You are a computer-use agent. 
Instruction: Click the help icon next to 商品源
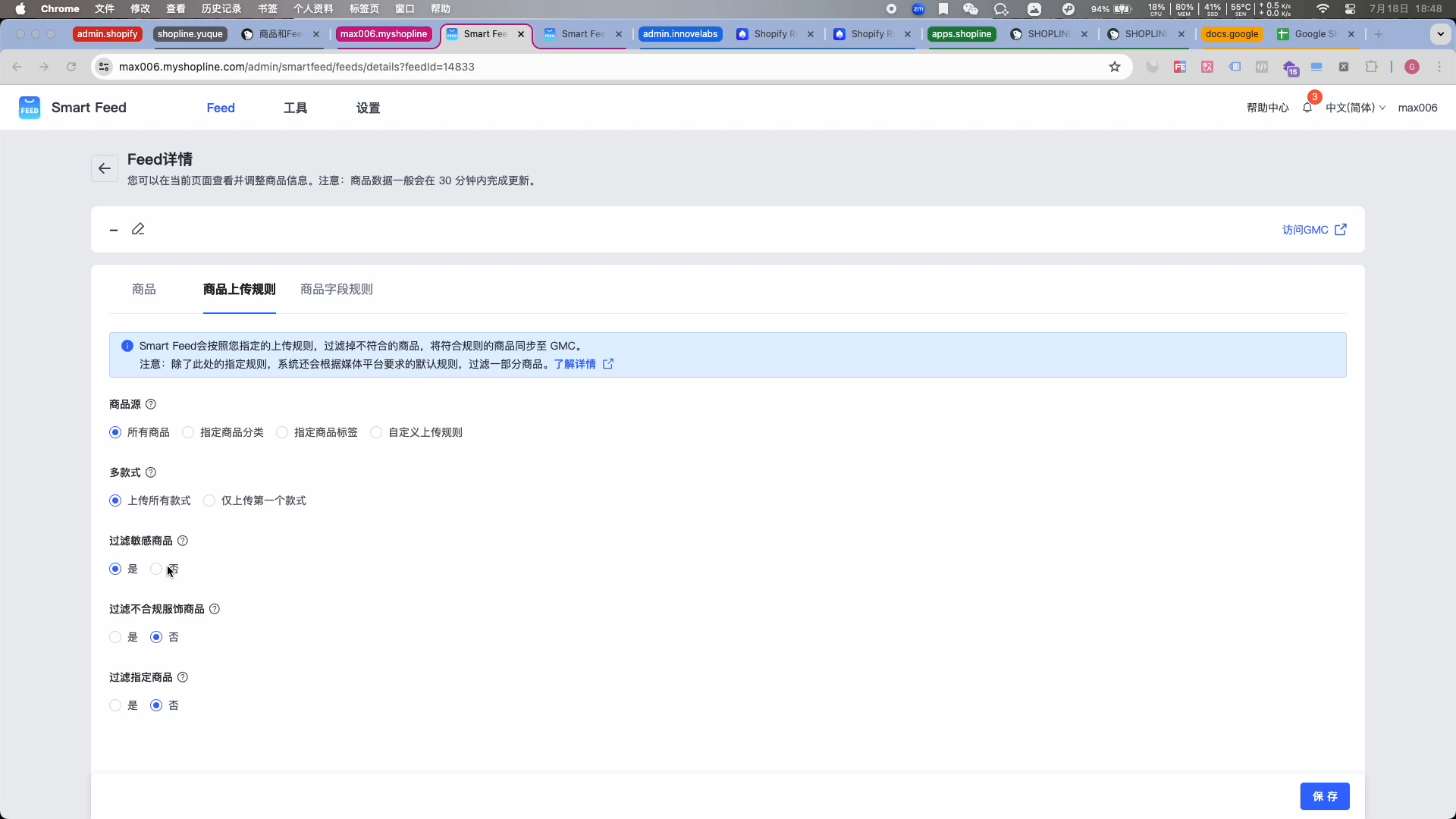[151, 404]
